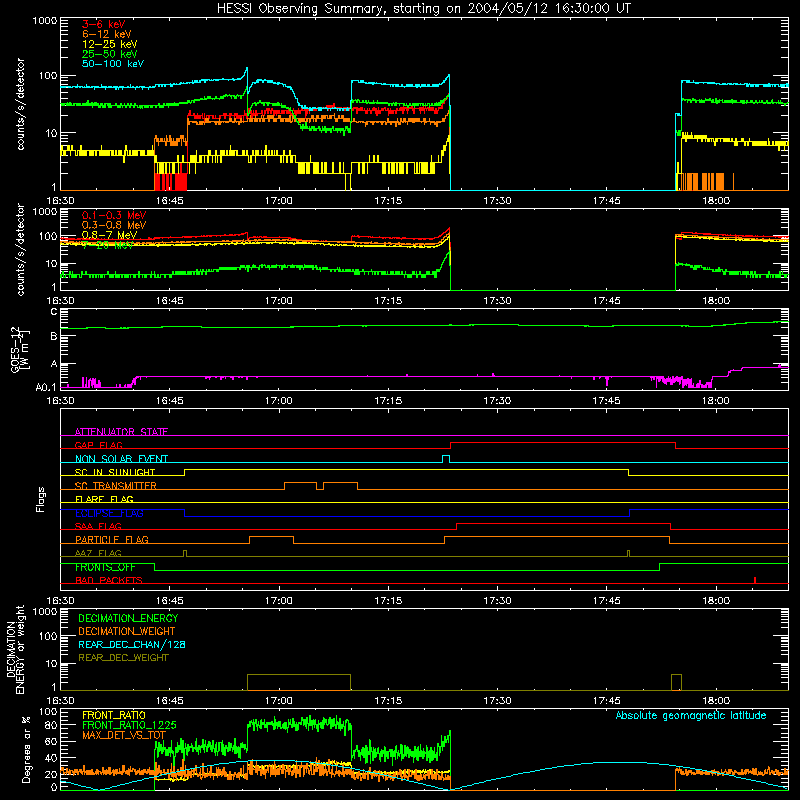Click counts/s/detector title of the keV panel
800x800 pixels.
(x=20, y=104)
